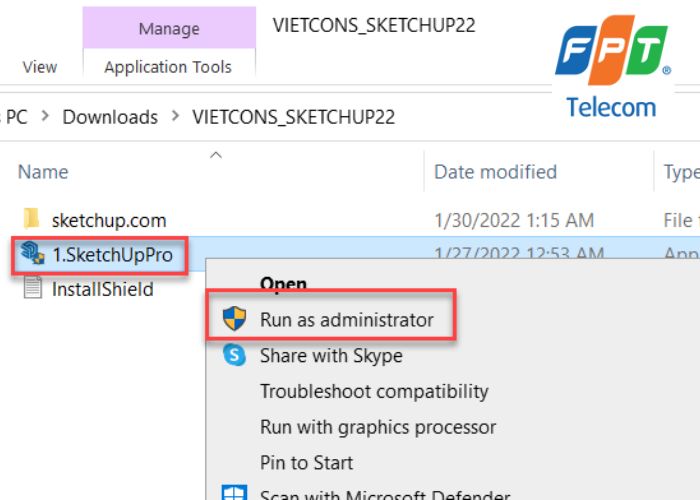Click the Skype icon in context menu
The width and height of the screenshot is (700, 500).
click(x=234, y=355)
